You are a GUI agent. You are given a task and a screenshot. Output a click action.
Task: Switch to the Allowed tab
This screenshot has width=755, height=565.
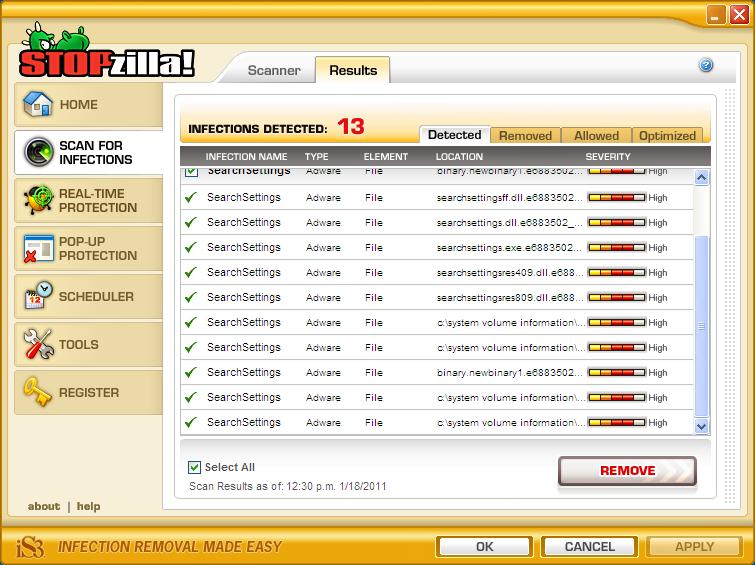pos(597,136)
